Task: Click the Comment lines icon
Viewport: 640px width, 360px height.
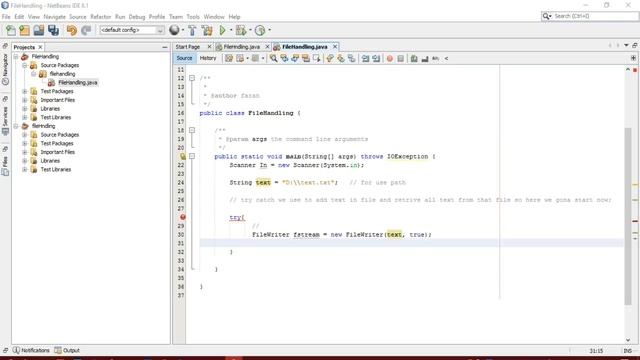Action: [414, 58]
